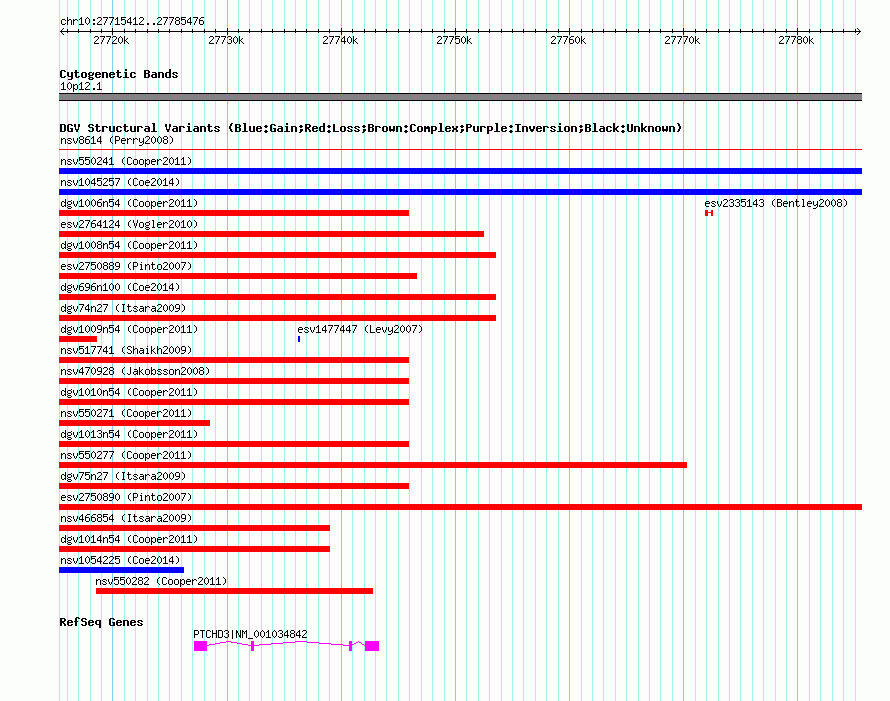The image size is (890, 701).
Task: Open the nsv1054225 (Coe2014) label
Action: [120, 560]
